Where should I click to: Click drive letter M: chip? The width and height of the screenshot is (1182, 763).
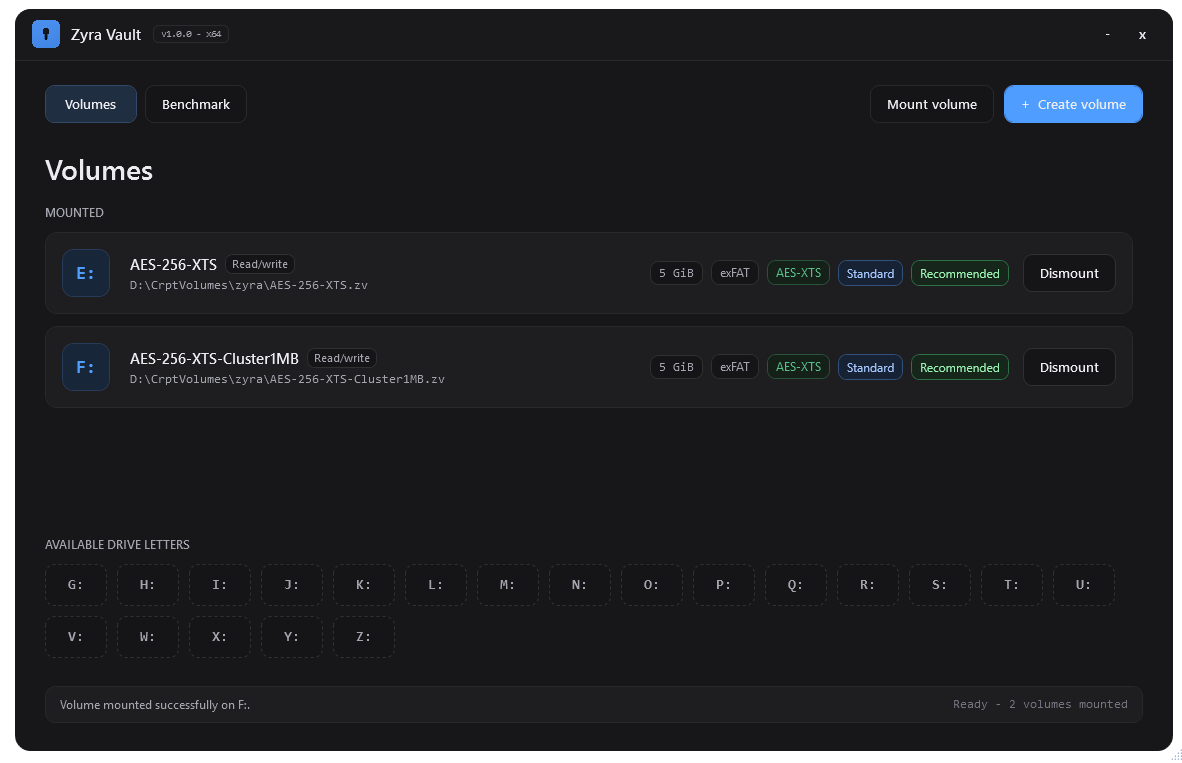tap(507, 585)
